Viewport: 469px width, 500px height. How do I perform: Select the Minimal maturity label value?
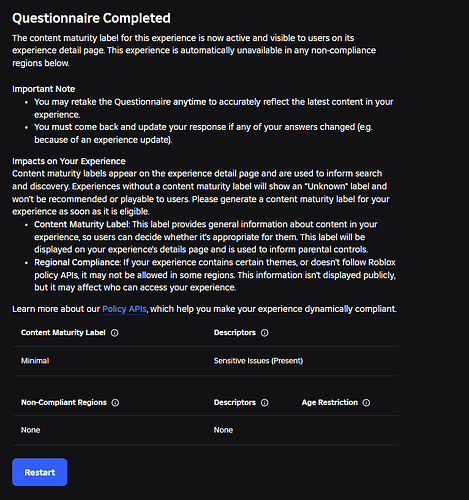(x=35, y=361)
